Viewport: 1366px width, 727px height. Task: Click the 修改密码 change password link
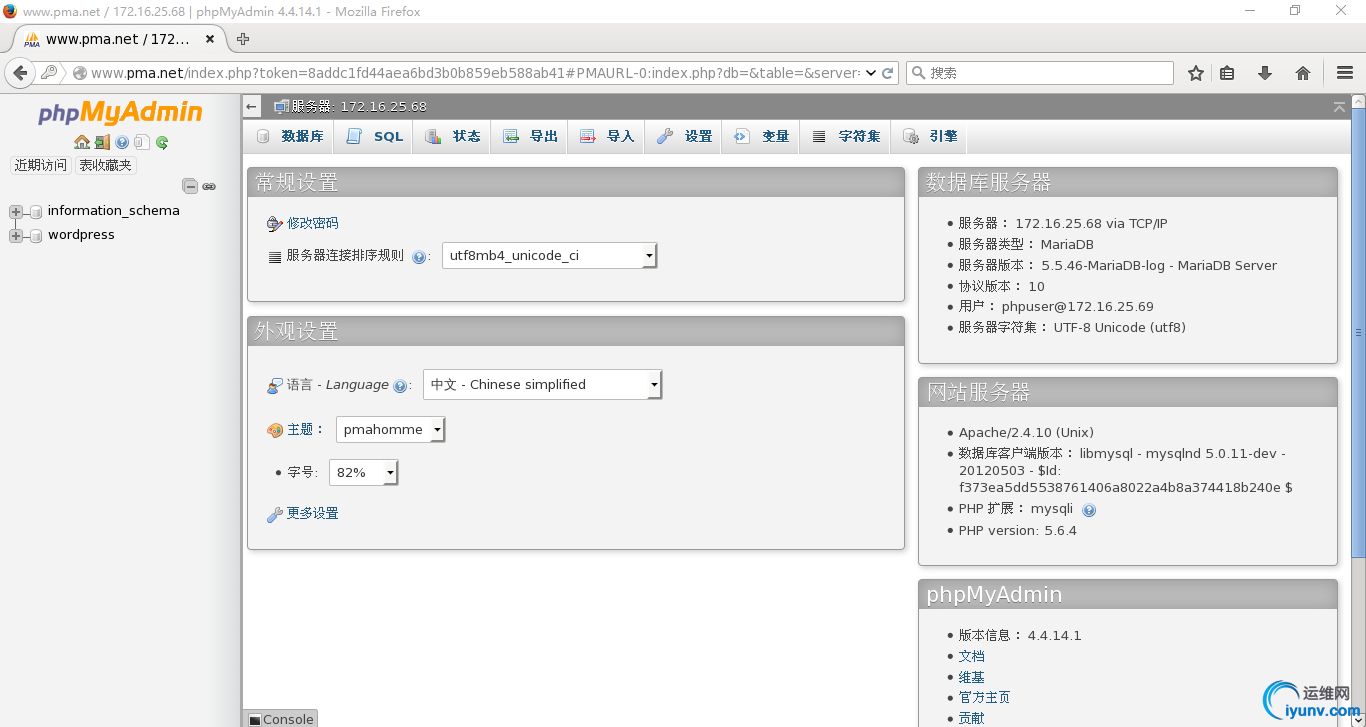pyautogui.click(x=313, y=224)
